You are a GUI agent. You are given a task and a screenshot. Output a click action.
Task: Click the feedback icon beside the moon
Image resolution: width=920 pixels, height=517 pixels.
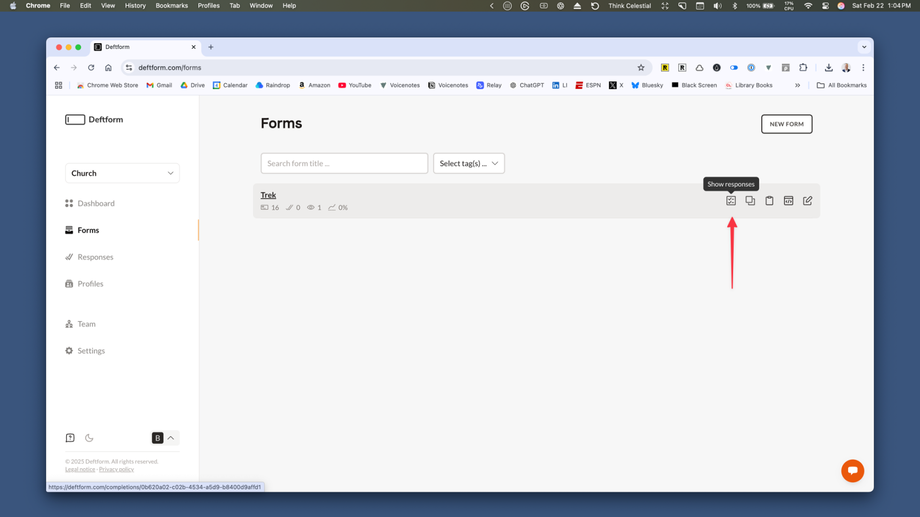[x=70, y=438]
